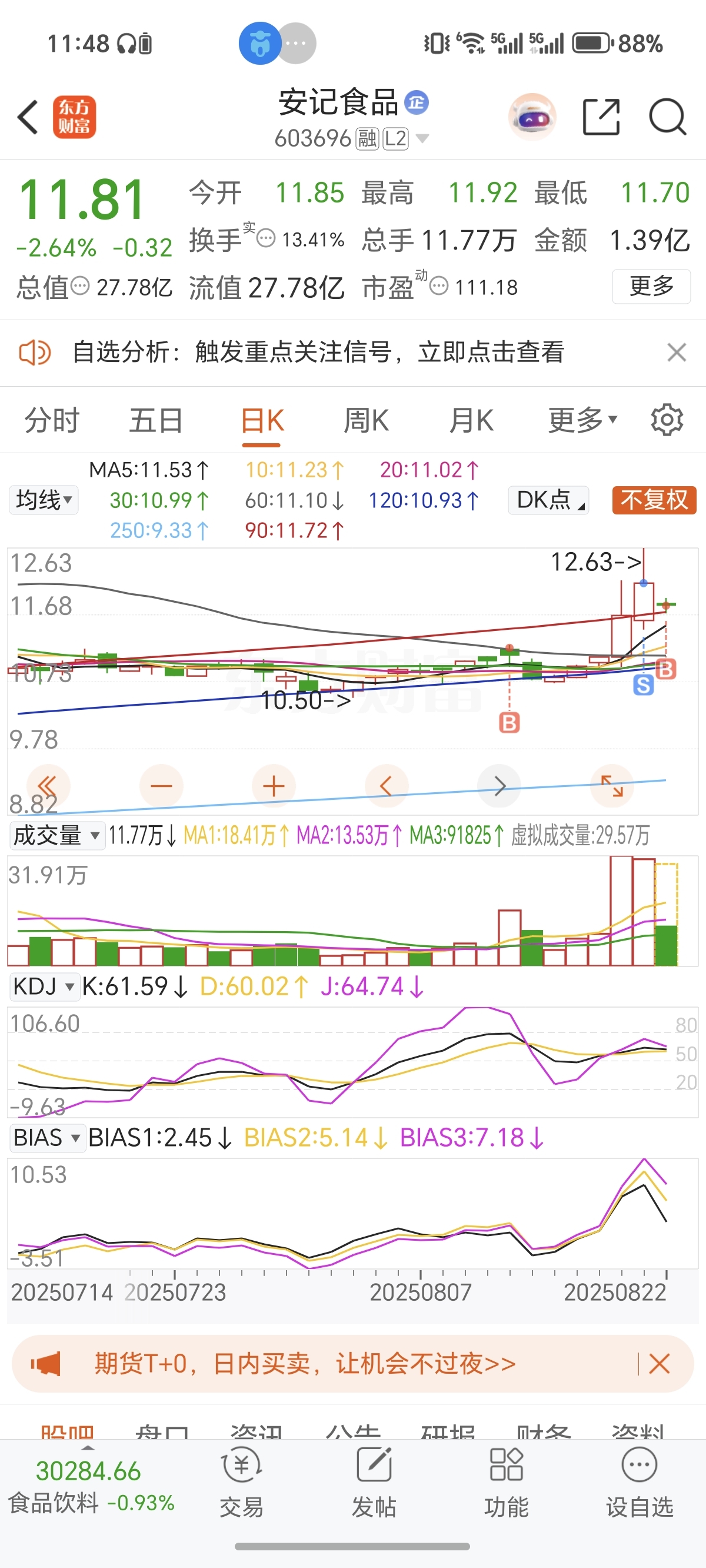
Task: Open the 东方财富 logo icon
Action: click(x=74, y=117)
